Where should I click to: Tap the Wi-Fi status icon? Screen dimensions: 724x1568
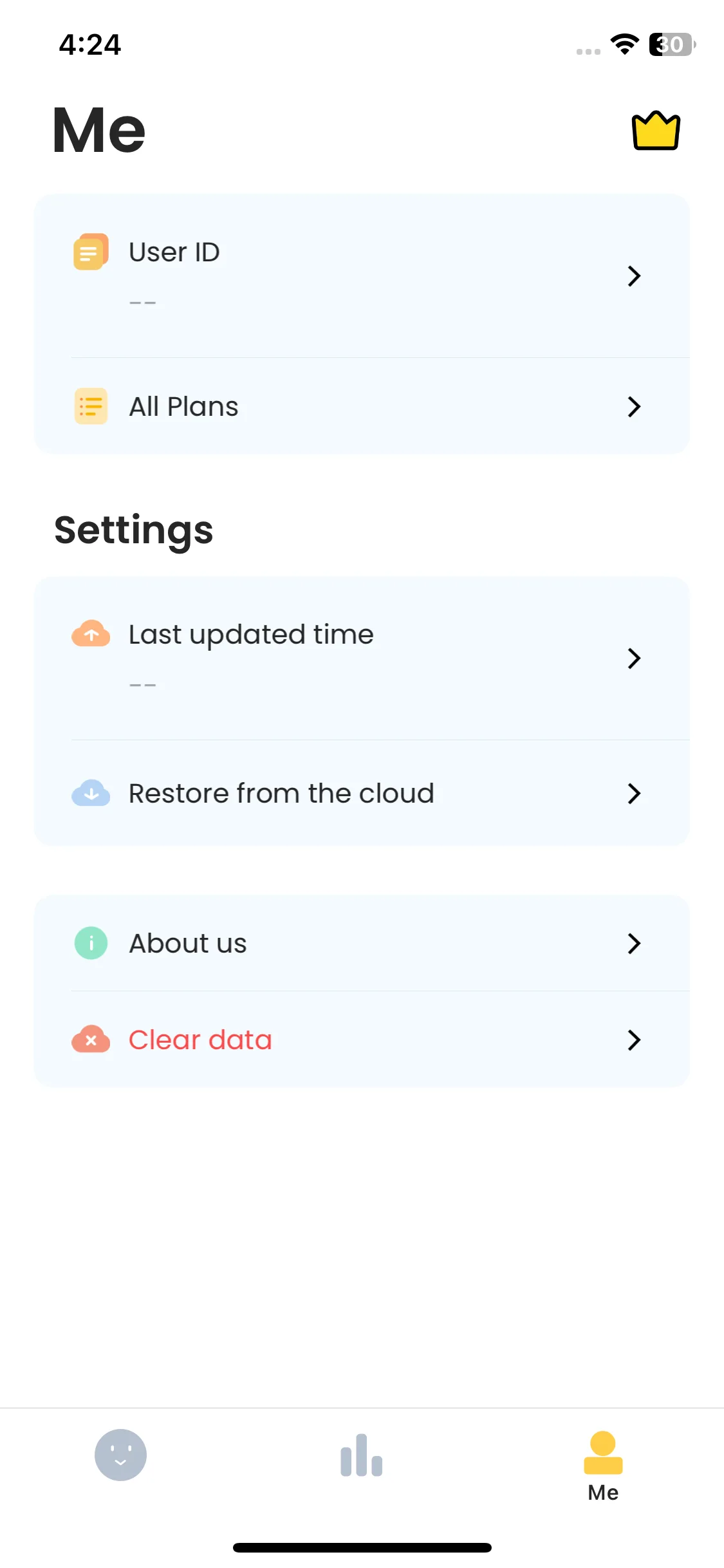[x=624, y=44]
